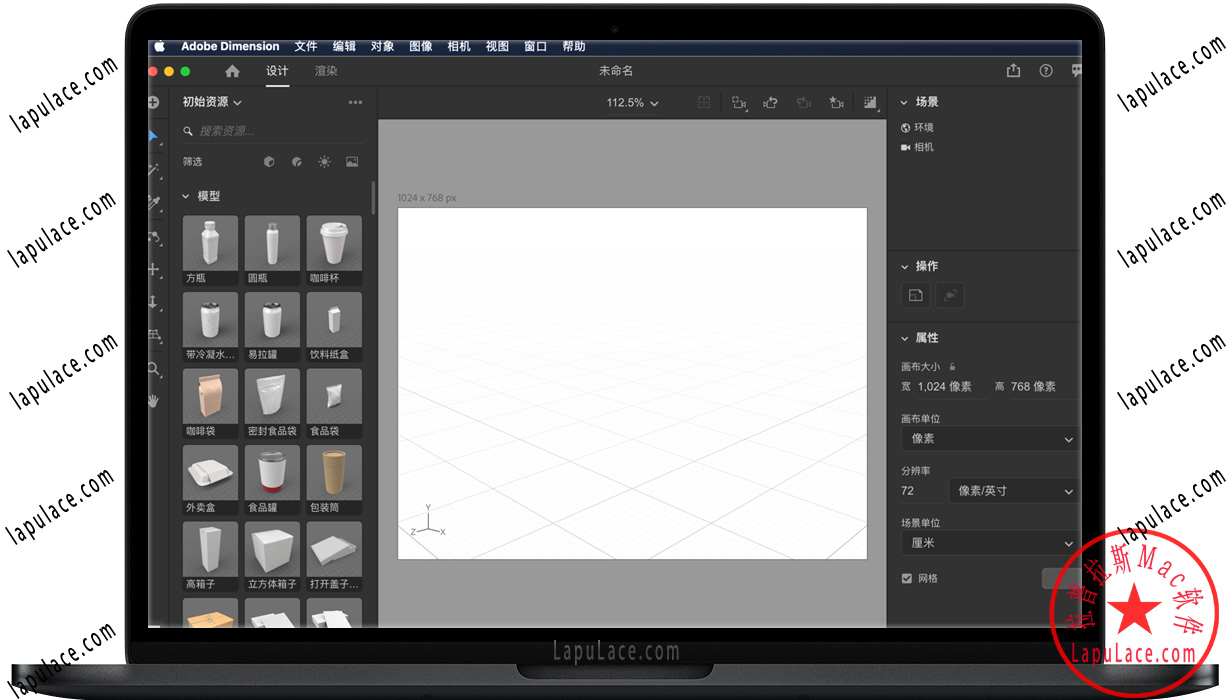
Task: Click the lock icon next to 画布大小
Action: click(954, 366)
